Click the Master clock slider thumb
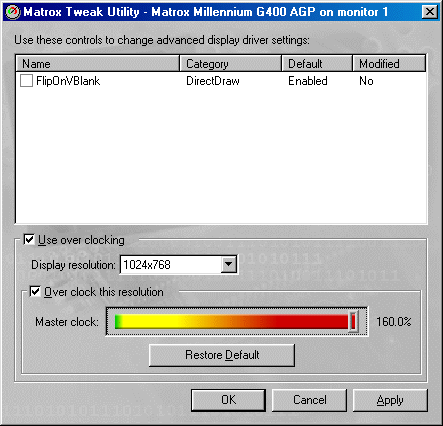Screen dimensions: 443x426 pyautogui.click(x=353, y=321)
